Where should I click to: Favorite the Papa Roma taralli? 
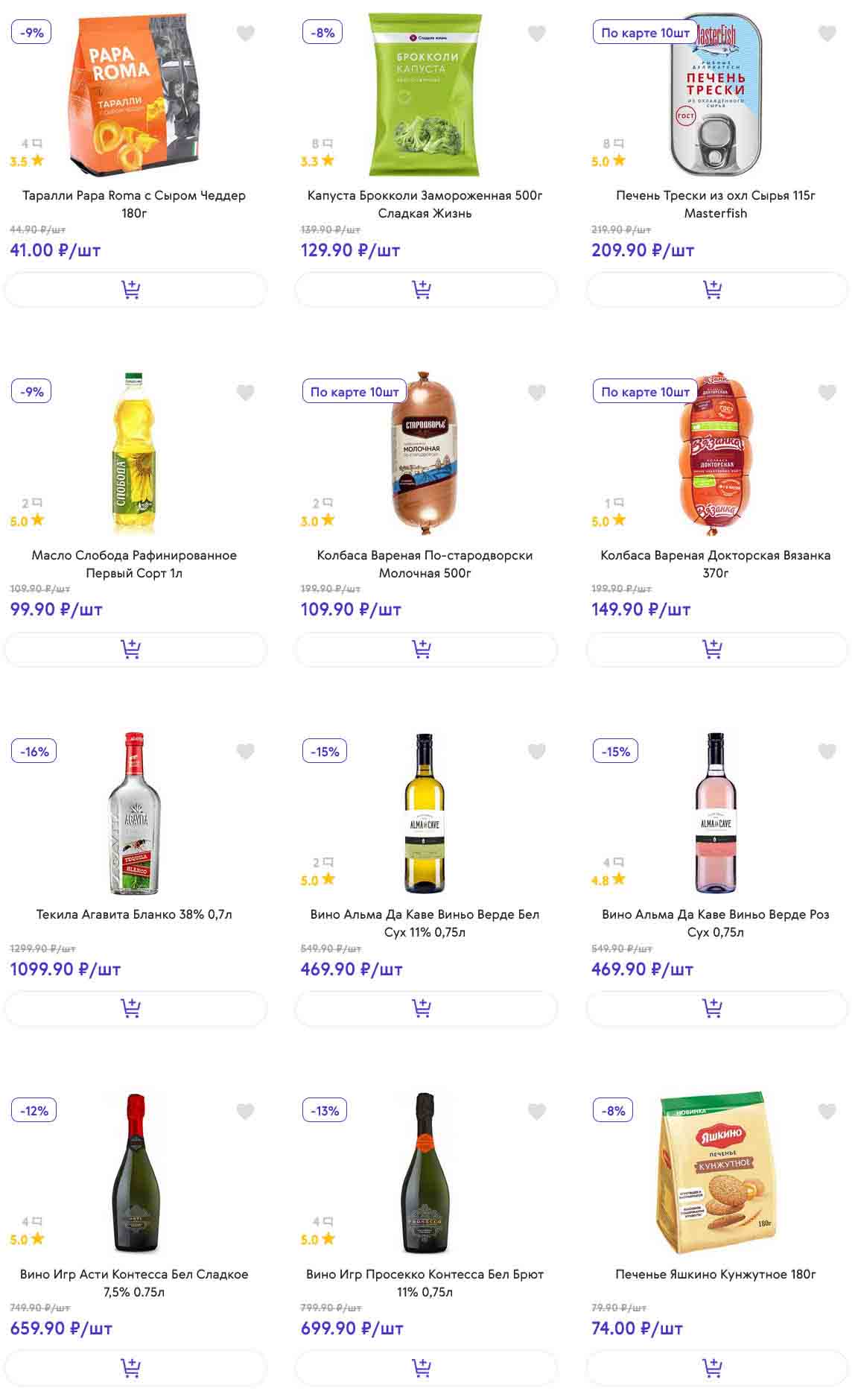click(246, 34)
